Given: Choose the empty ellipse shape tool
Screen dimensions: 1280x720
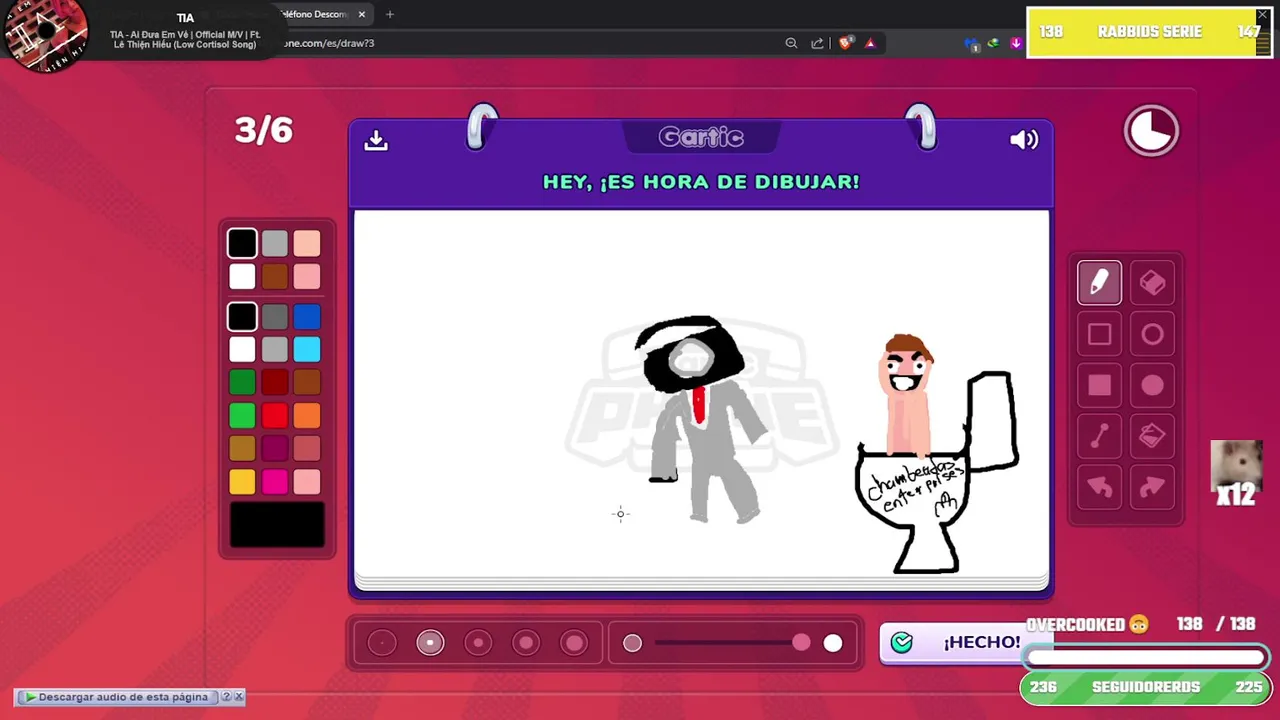Looking at the screenshot, I should (1152, 335).
